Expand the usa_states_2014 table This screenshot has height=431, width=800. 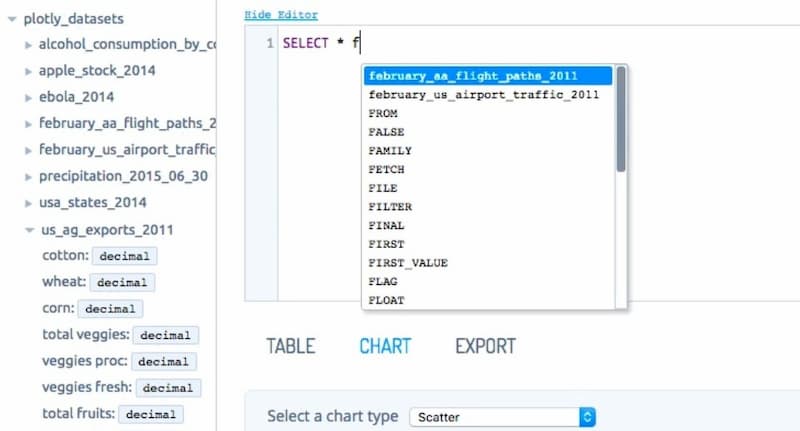[29, 203]
